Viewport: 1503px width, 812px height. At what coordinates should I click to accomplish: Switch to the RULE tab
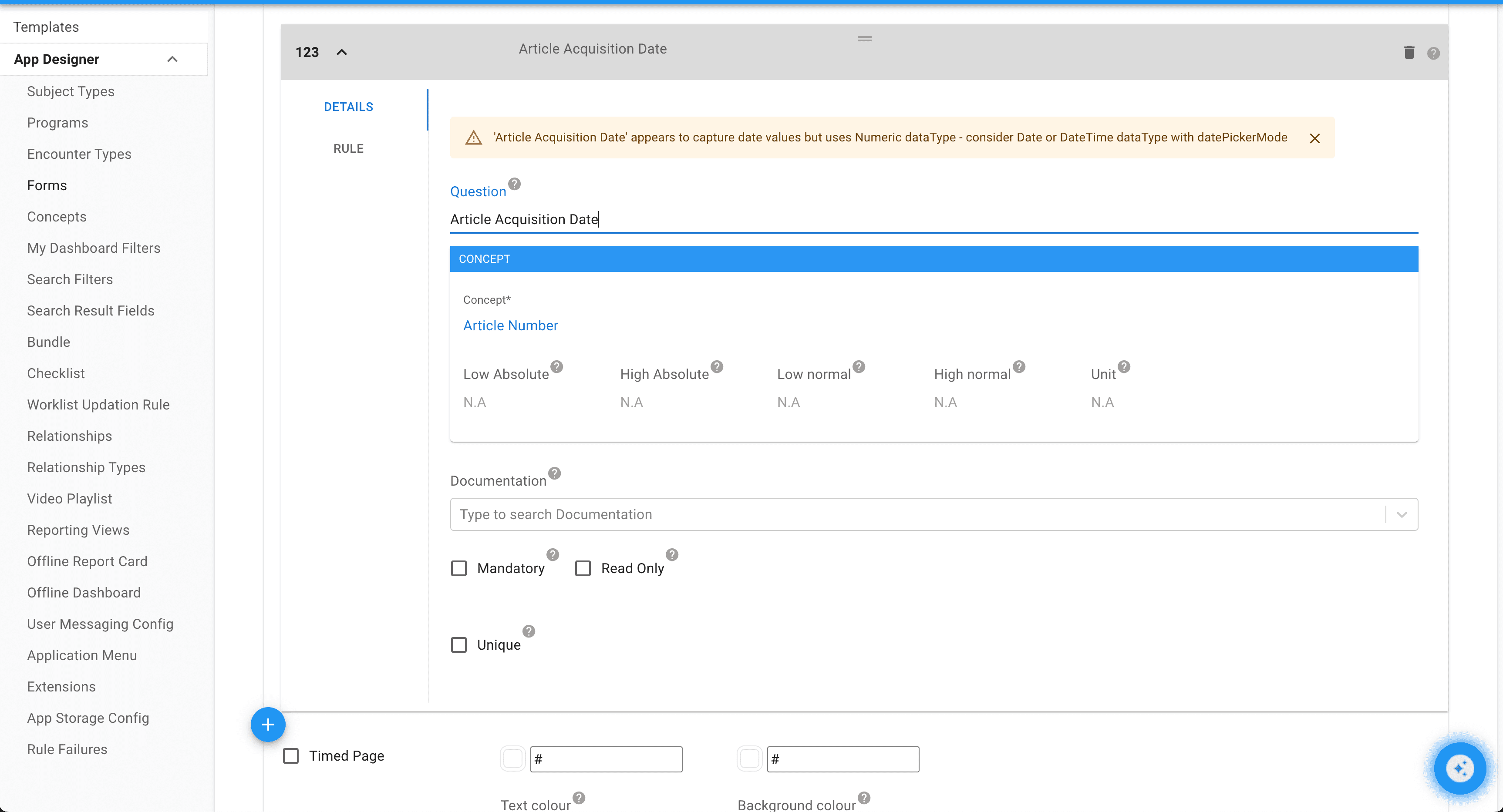(348, 149)
